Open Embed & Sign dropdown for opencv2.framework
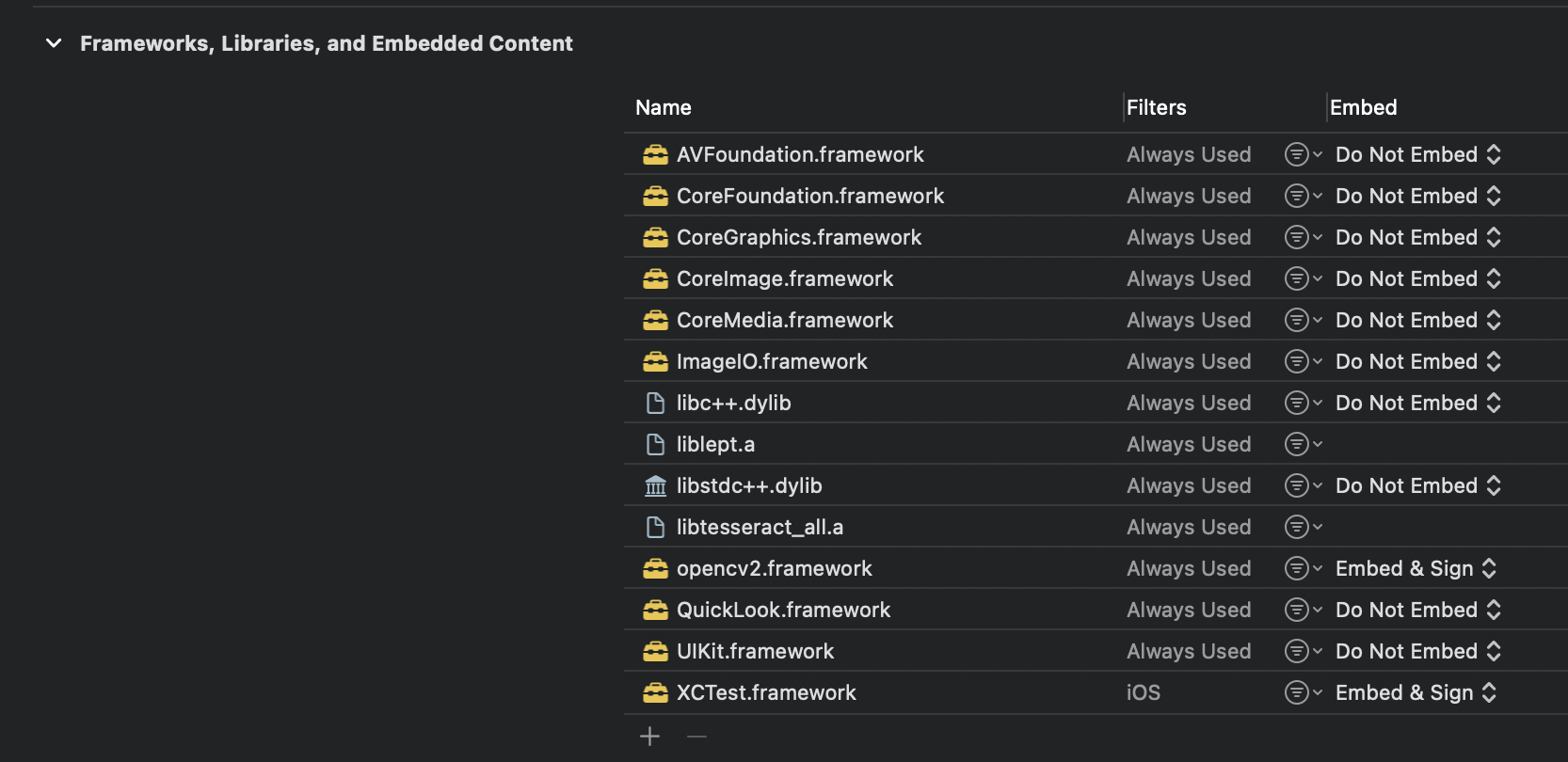Viewport: 1568px width, 762px height. pyautogui.click(x=1416, y=568)
